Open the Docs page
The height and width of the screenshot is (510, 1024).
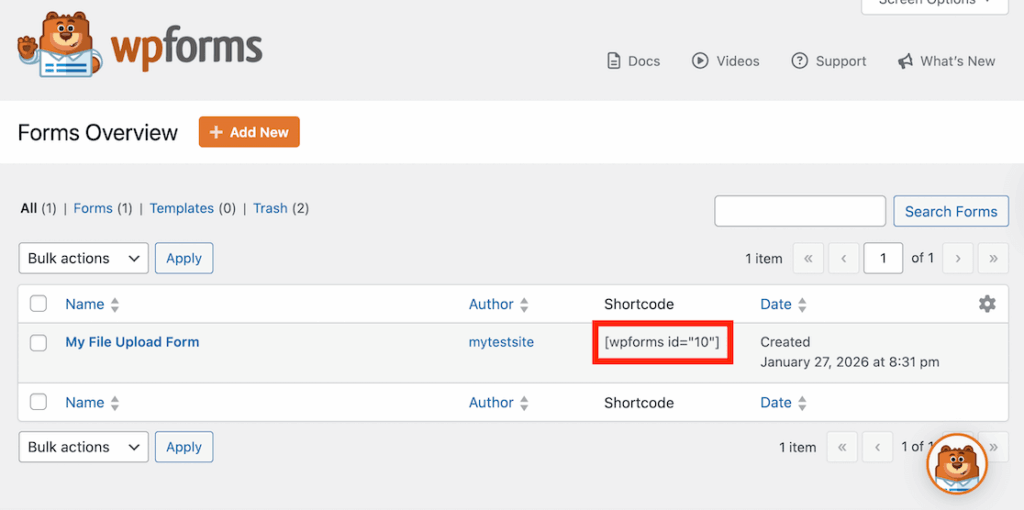[633, 61]
